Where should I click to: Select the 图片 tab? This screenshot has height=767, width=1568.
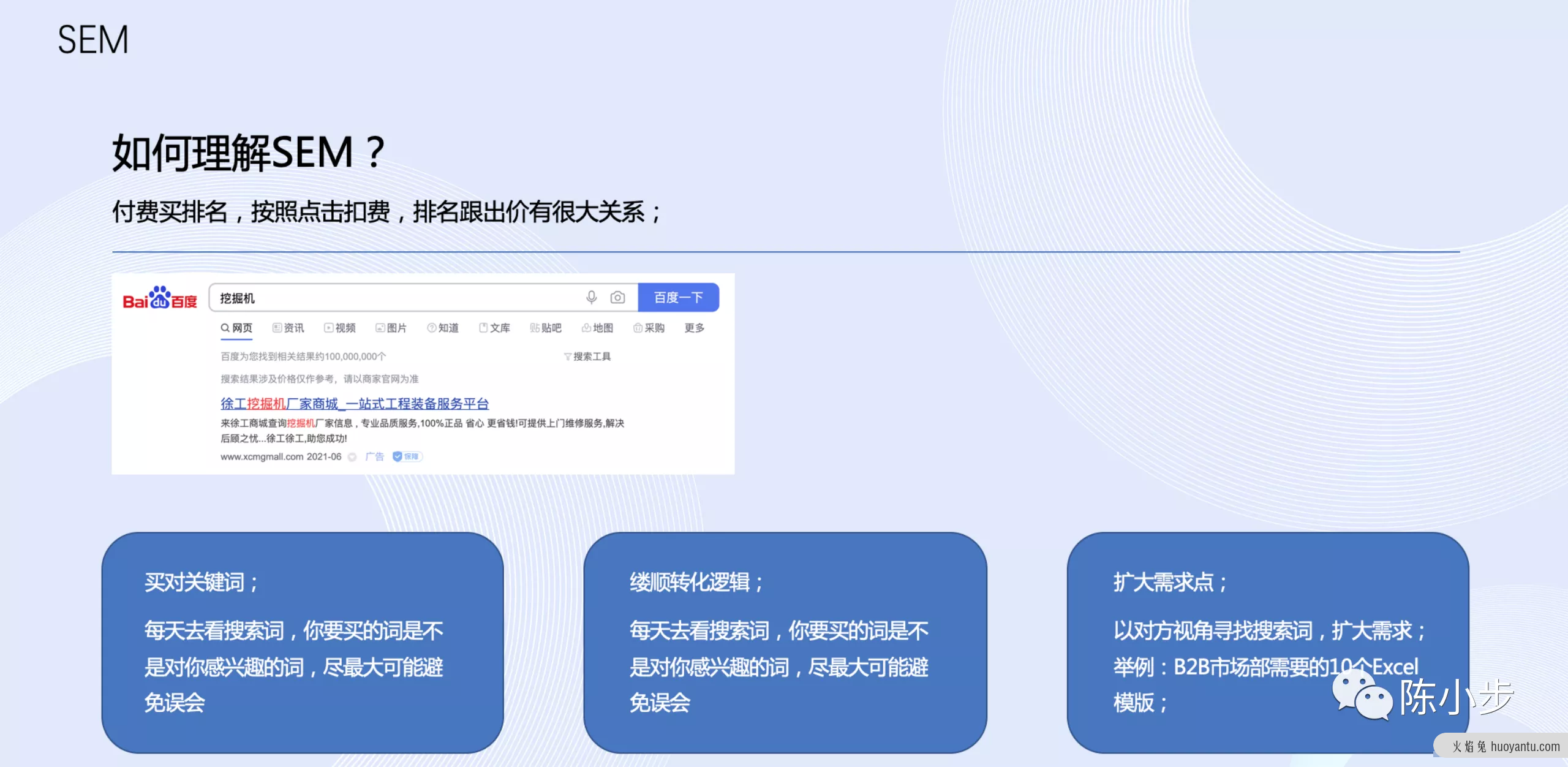pyautogui.click(x=391, y=328)
